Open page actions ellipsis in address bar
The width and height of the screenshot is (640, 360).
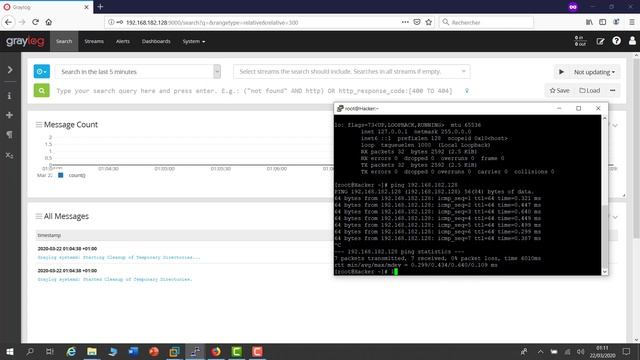405,22
